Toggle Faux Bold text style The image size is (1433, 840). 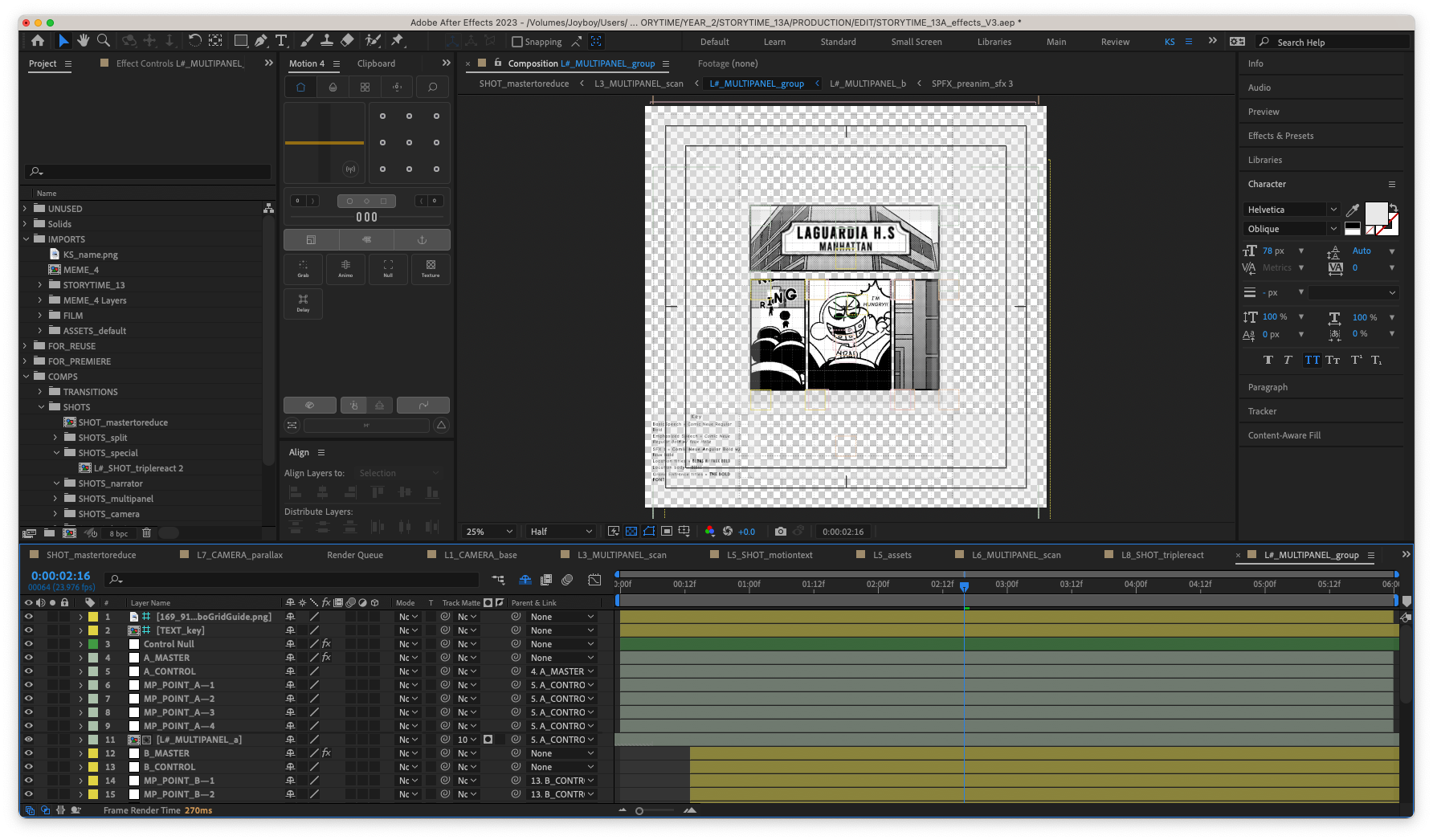coord(1268,361)
